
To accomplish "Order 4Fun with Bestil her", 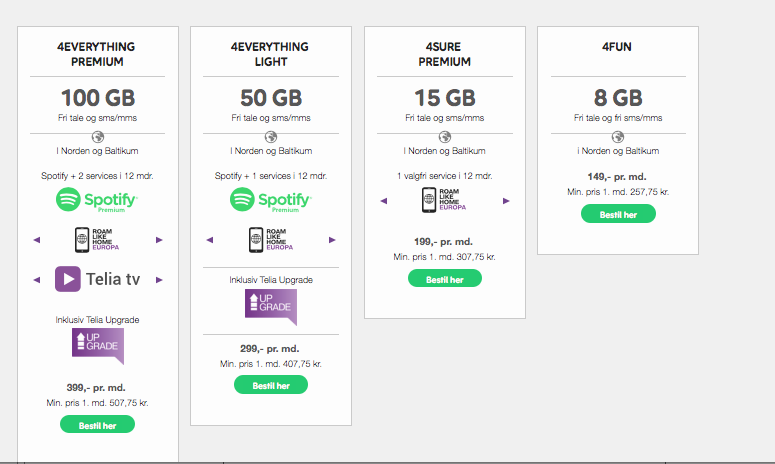I will [x=618, y=214].
